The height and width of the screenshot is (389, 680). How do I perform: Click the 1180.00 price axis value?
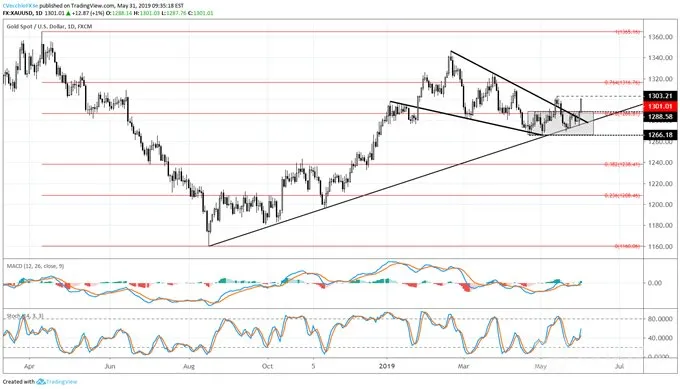pos(660,226)
